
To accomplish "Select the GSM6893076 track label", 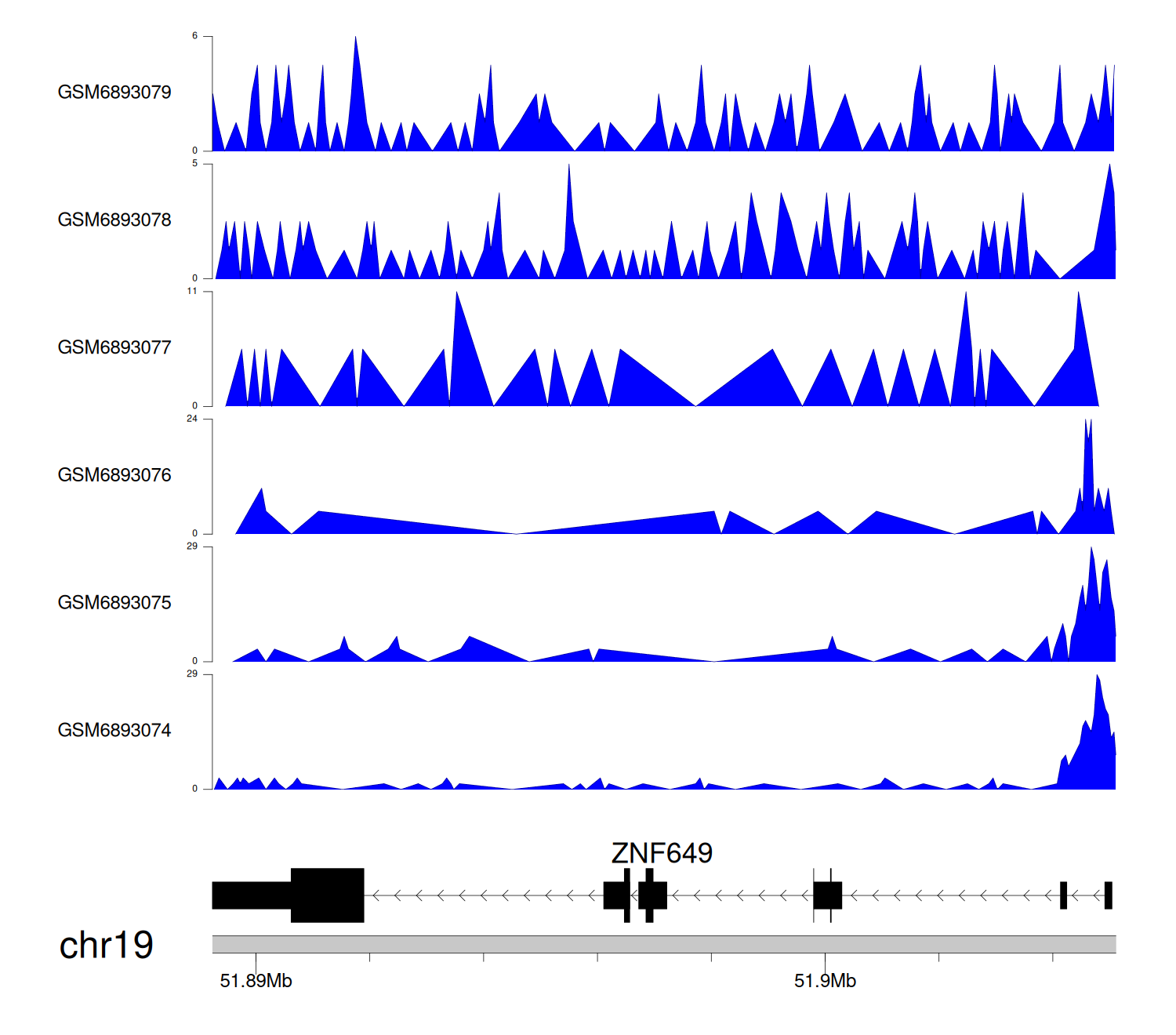I will pos(114,475).
